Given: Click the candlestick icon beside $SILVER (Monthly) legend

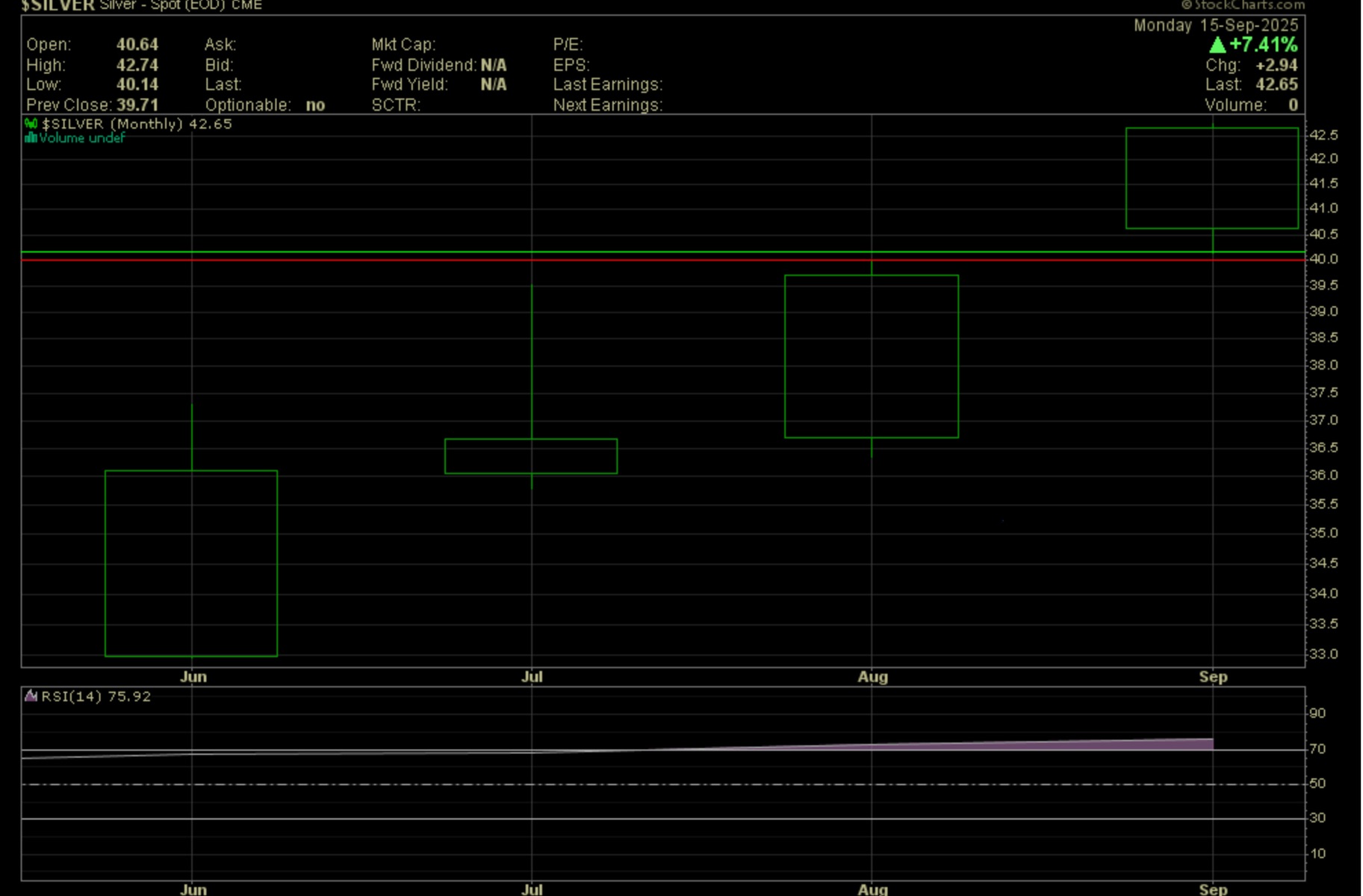Looking at the screenshot, I should point(31,124).
